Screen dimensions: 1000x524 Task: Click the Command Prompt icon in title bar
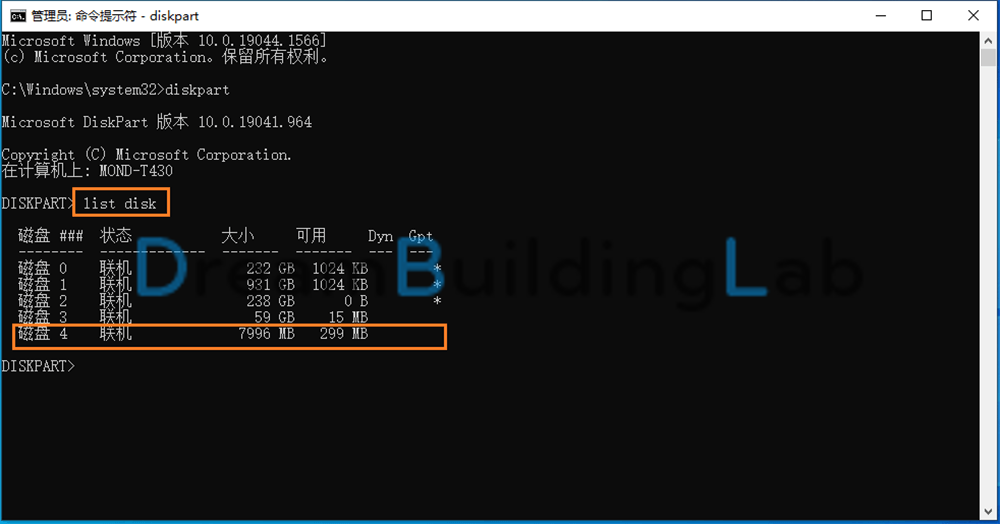click(18, 15)
